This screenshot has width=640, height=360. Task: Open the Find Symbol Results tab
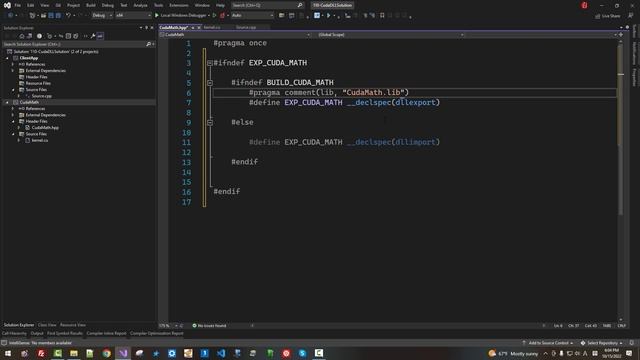coord(64,333)
